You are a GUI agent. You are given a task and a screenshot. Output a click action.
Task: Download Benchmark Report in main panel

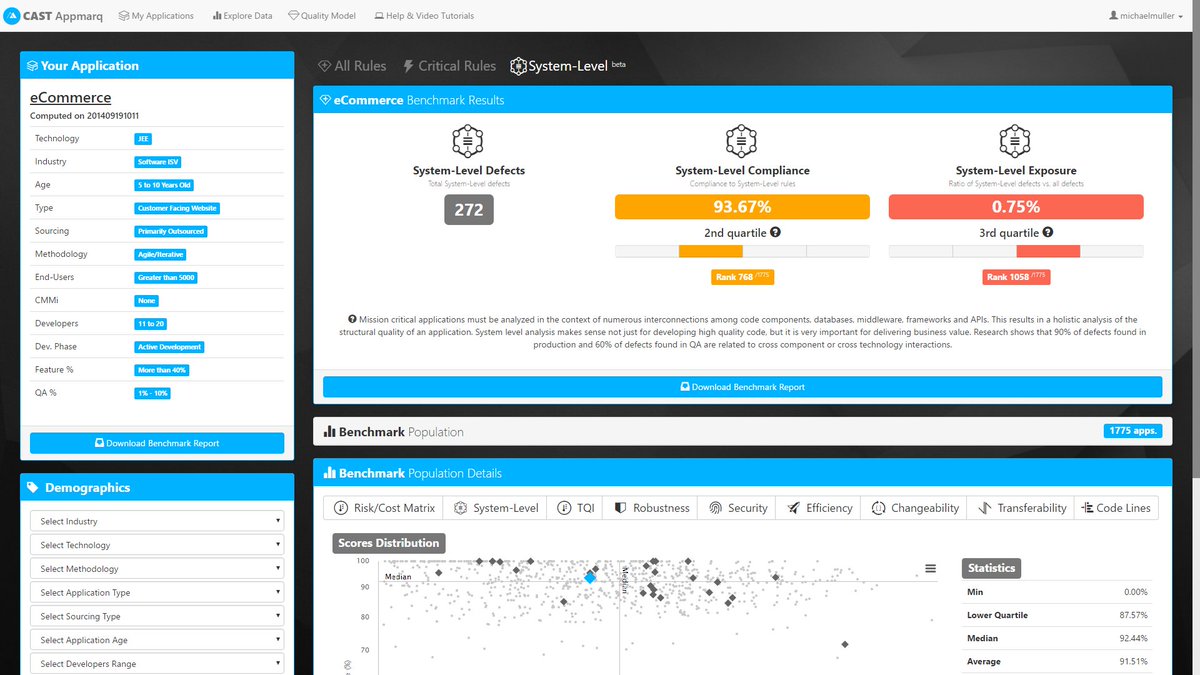click(x=742, y=387)
